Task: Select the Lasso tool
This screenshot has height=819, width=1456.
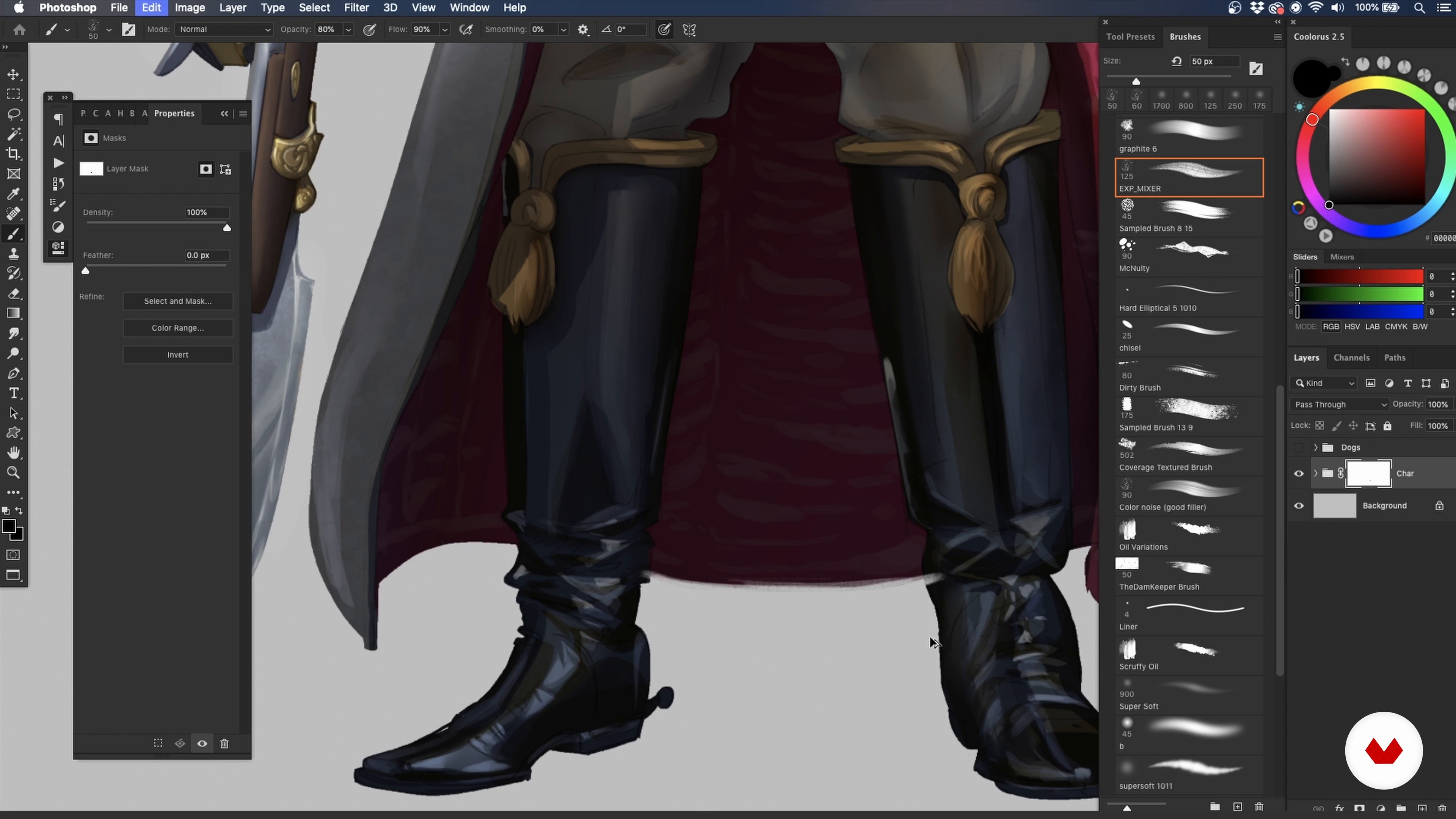Action: click(14, 114)
